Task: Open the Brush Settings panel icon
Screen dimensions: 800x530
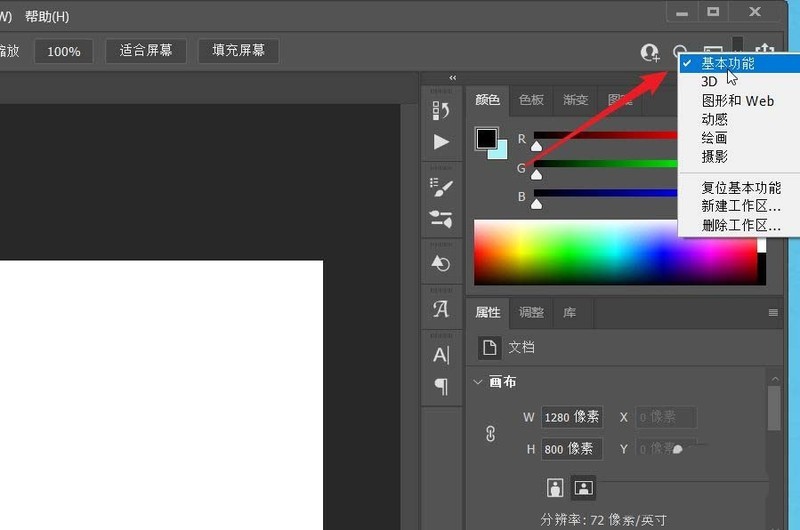Action: 441,187
